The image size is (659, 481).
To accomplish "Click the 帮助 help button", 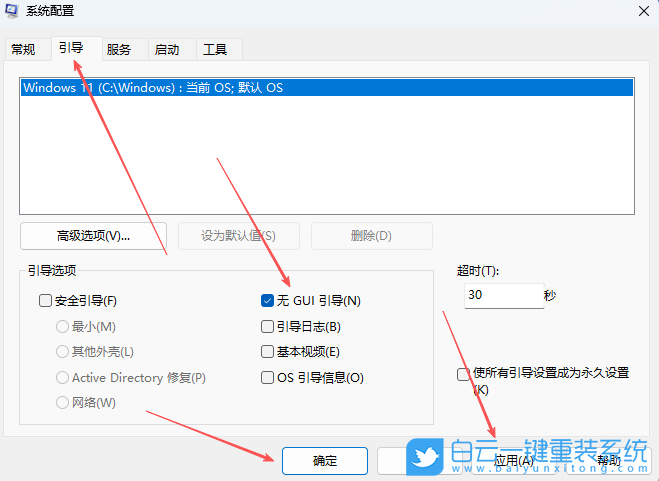I will (609, 461).
